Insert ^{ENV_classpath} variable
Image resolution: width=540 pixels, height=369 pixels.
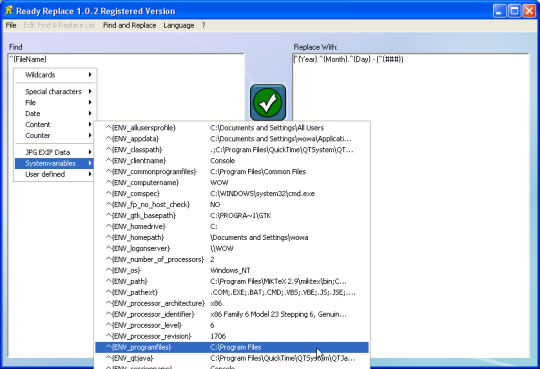[232, 150]
